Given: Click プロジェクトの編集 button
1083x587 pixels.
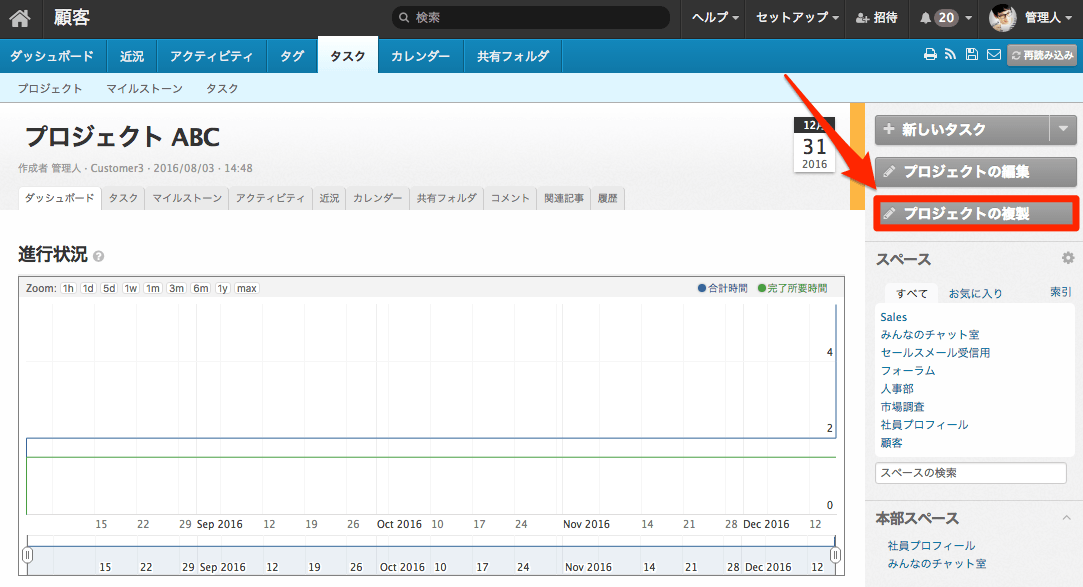Looking at the screenshot, I should tap(975, 171).
